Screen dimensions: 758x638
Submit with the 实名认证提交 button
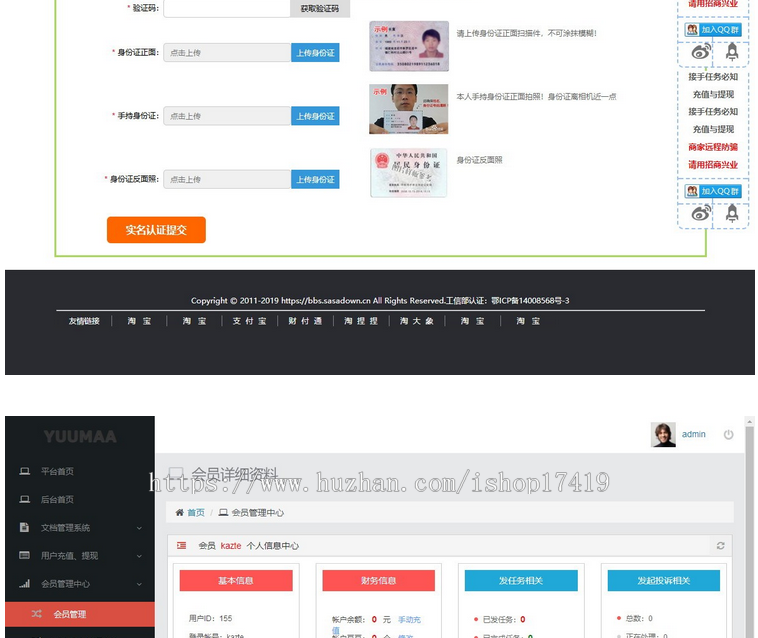(156, 230)
